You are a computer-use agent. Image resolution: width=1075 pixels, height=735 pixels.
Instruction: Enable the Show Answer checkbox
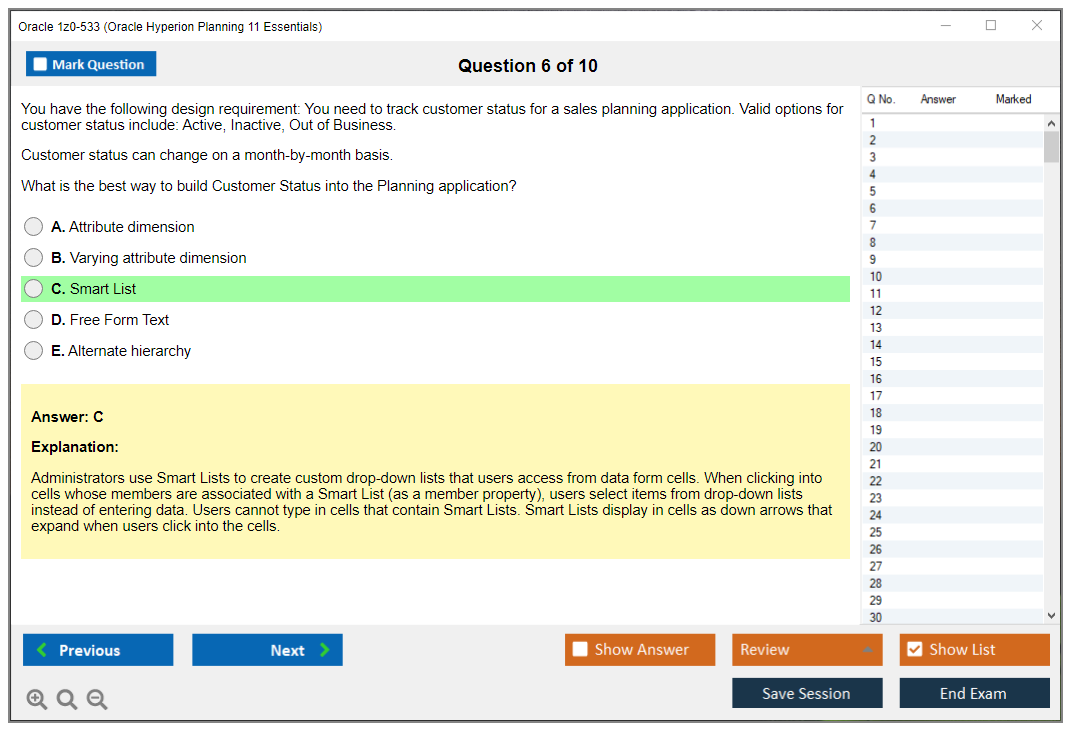click(580, 650)
